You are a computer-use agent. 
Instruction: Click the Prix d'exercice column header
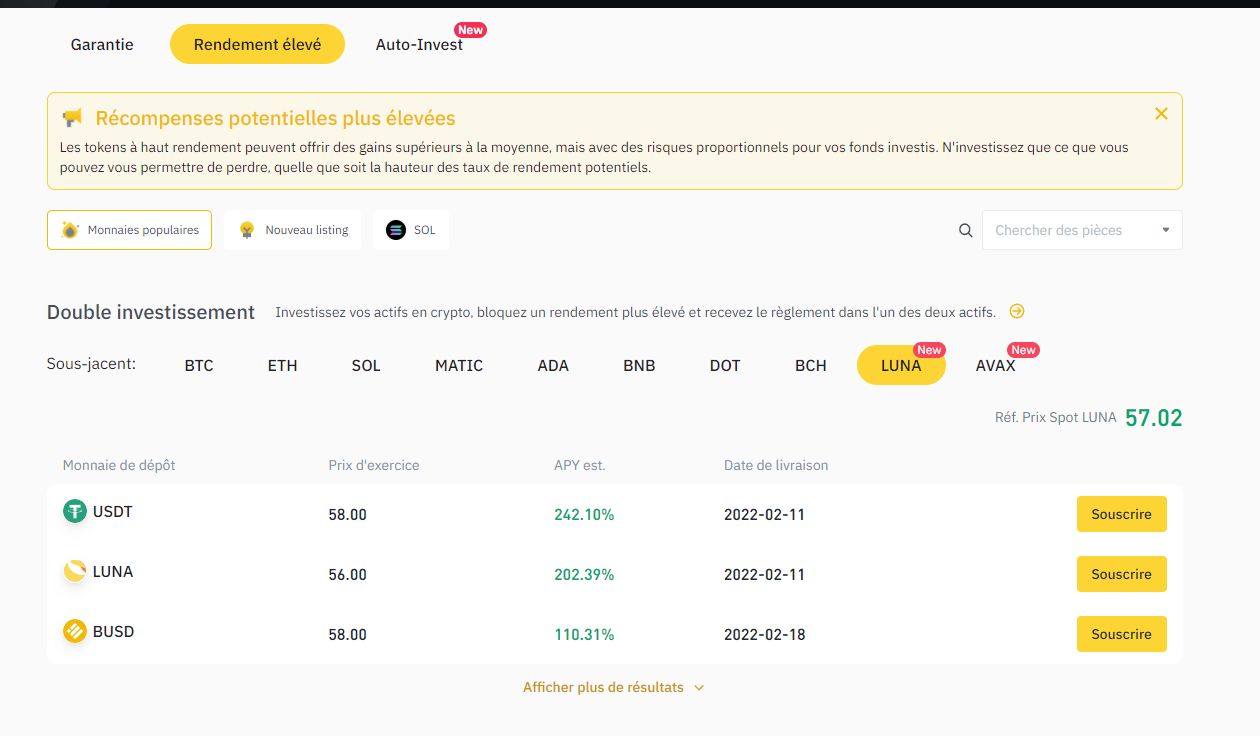[374, 465]
